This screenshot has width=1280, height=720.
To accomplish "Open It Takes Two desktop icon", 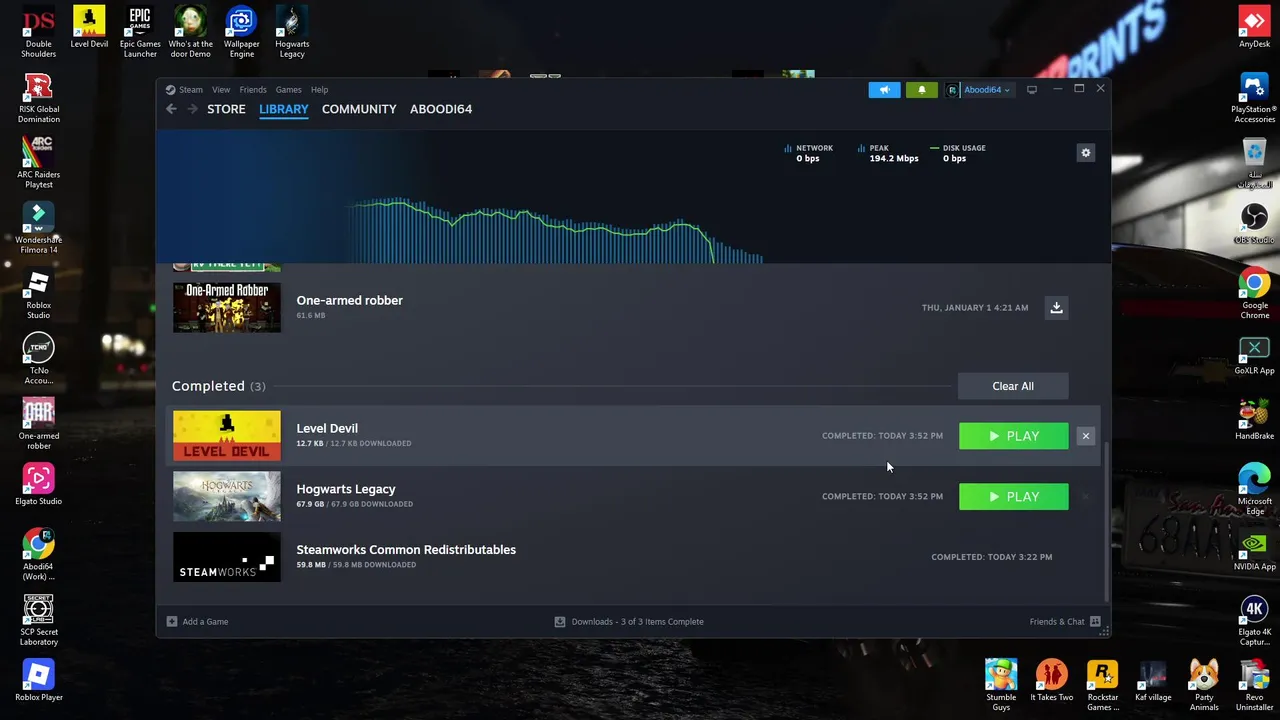I will click(1052, 681).
